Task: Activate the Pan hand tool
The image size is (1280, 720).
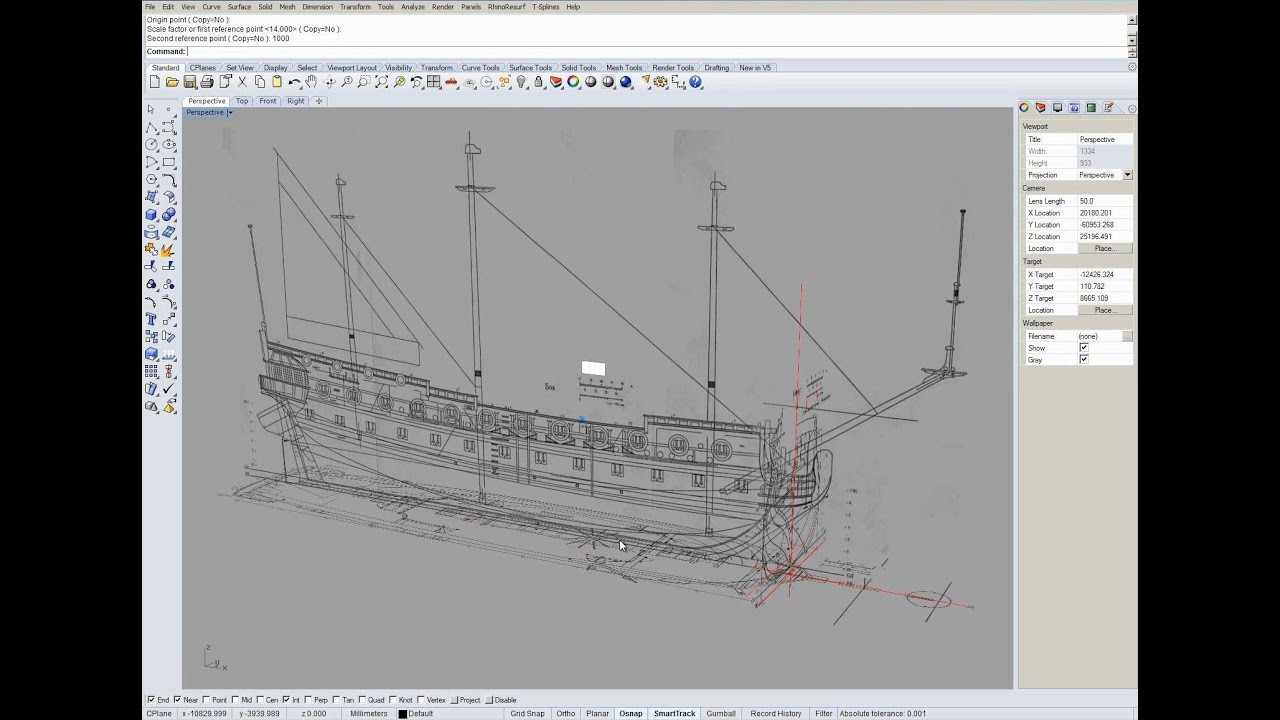Action: pos(312,82)
